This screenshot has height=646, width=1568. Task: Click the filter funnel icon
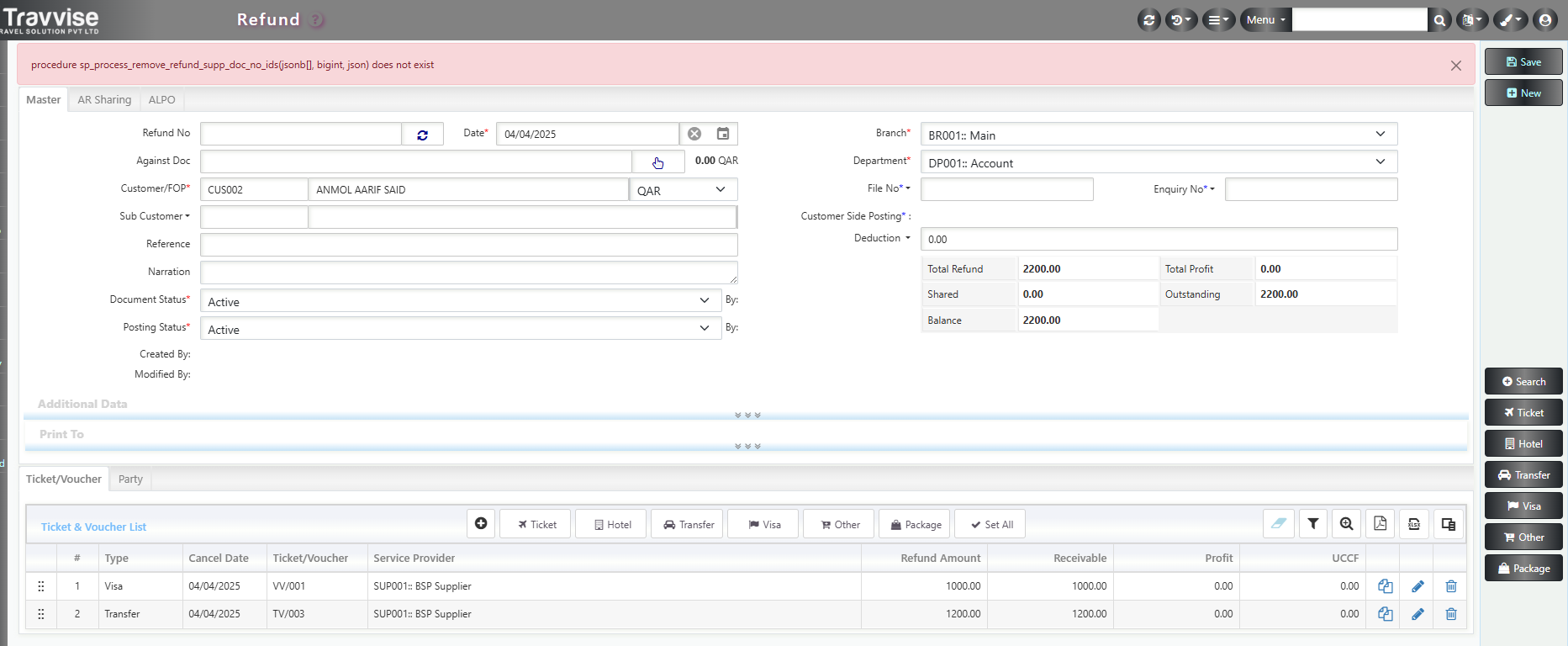1313,524
